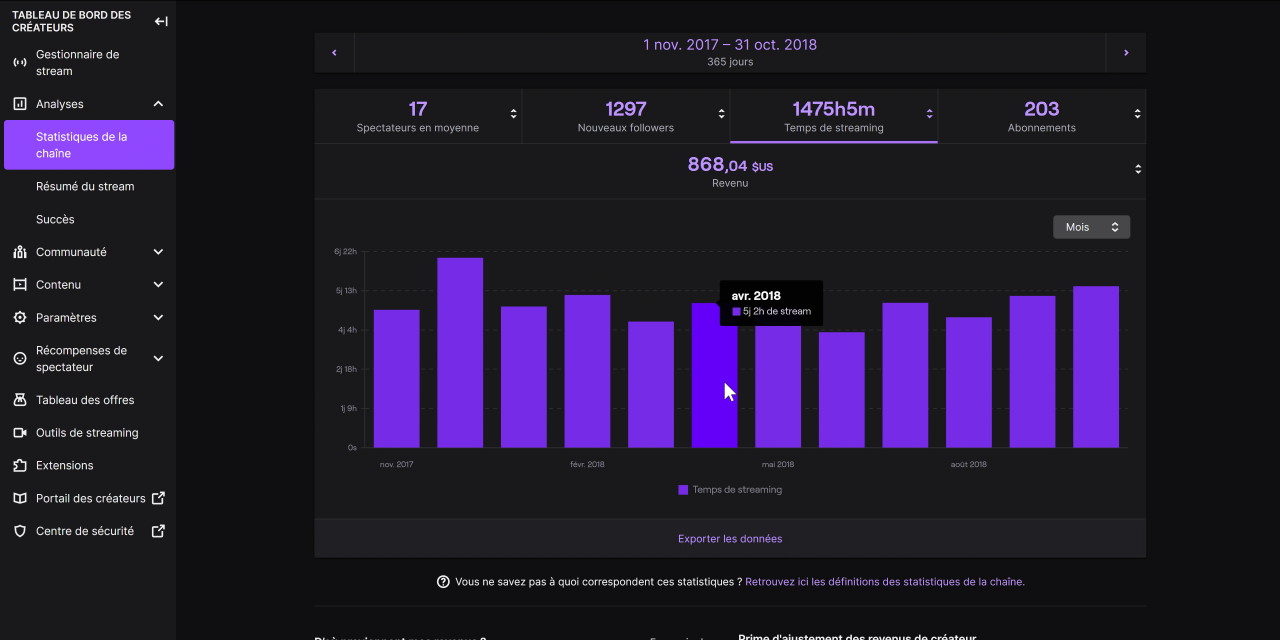Expand Récompenses de spectateur section
This screenshot has width=1280, height=640.
pyautogui.click(x=158, y=359)
